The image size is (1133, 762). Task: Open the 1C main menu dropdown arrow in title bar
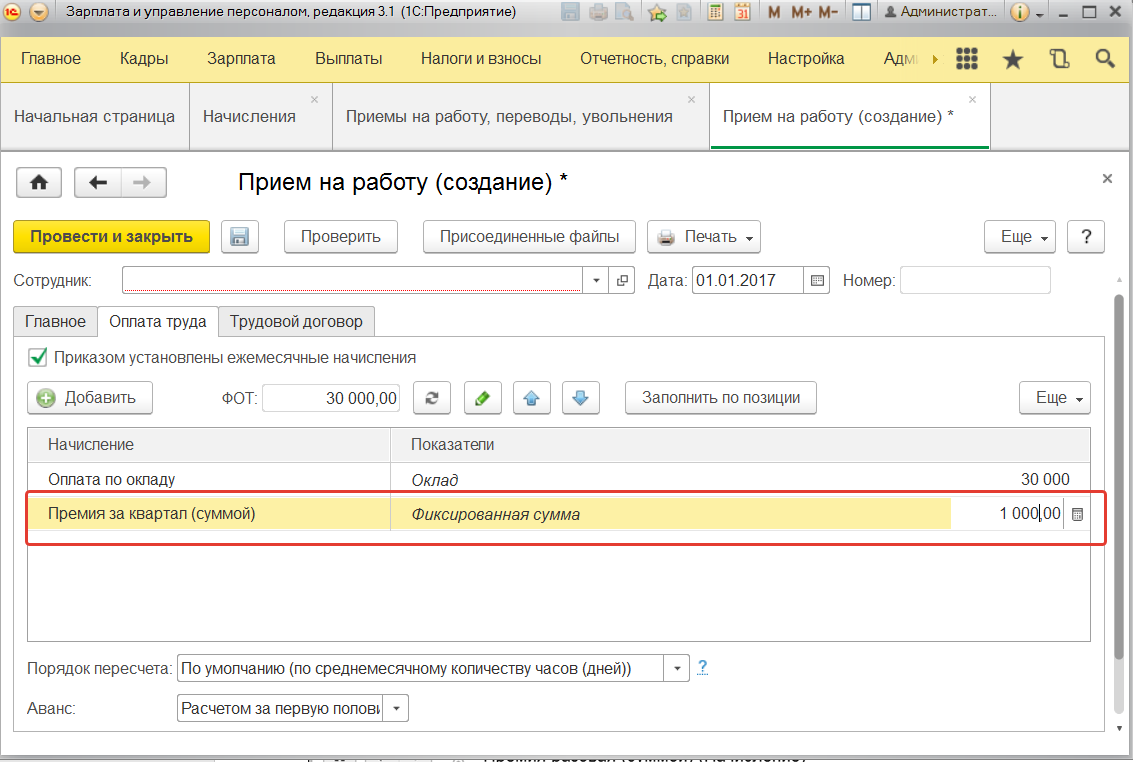pyautogui.click(x=39, y=12)
